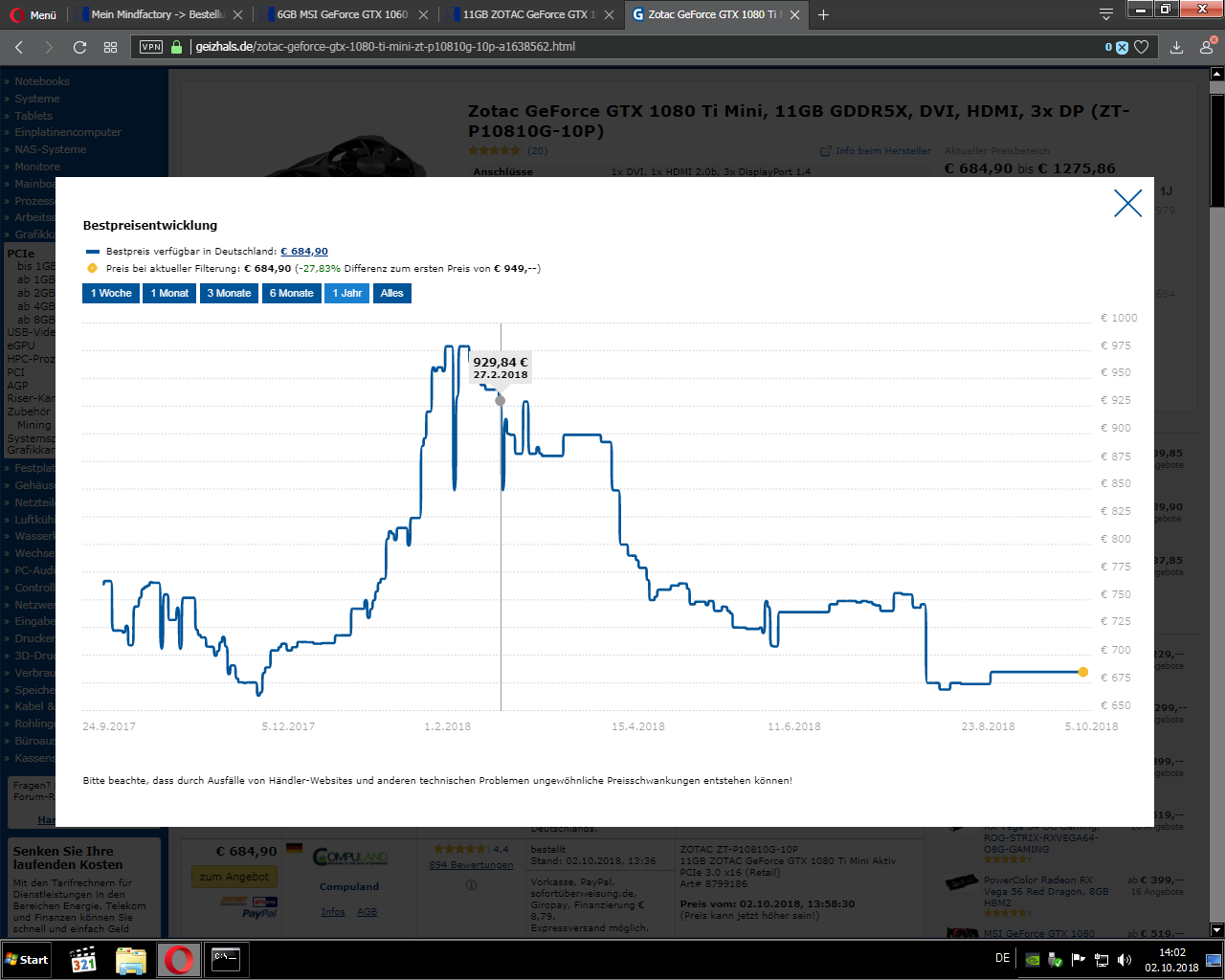Go forward with the browser forward arrow
This screenshot has height=980, width=1225.
click(x=49, y=47)
